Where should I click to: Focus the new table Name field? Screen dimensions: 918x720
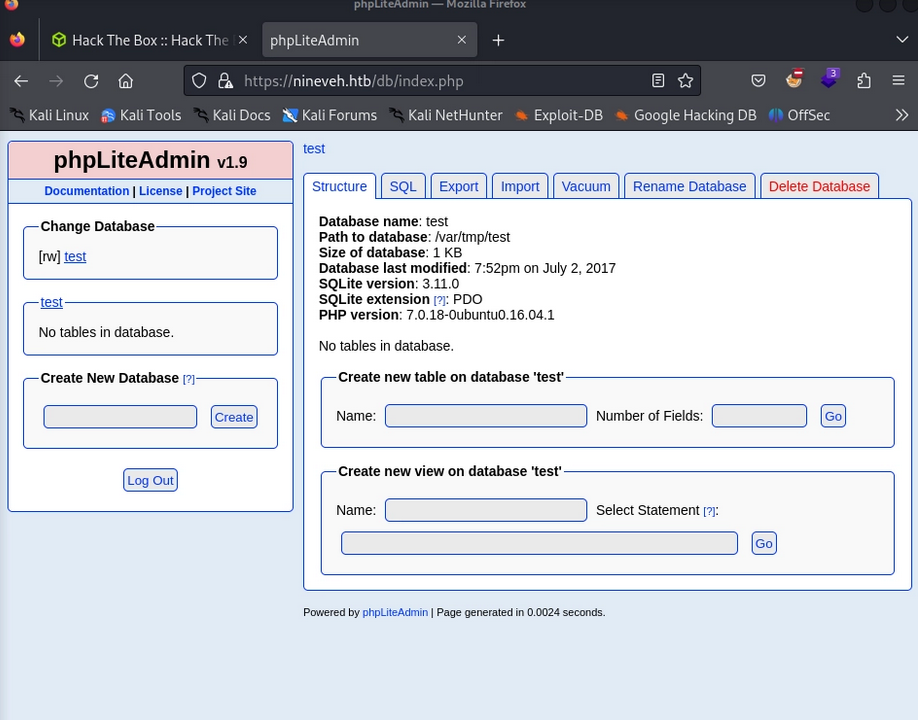(485, 416)
